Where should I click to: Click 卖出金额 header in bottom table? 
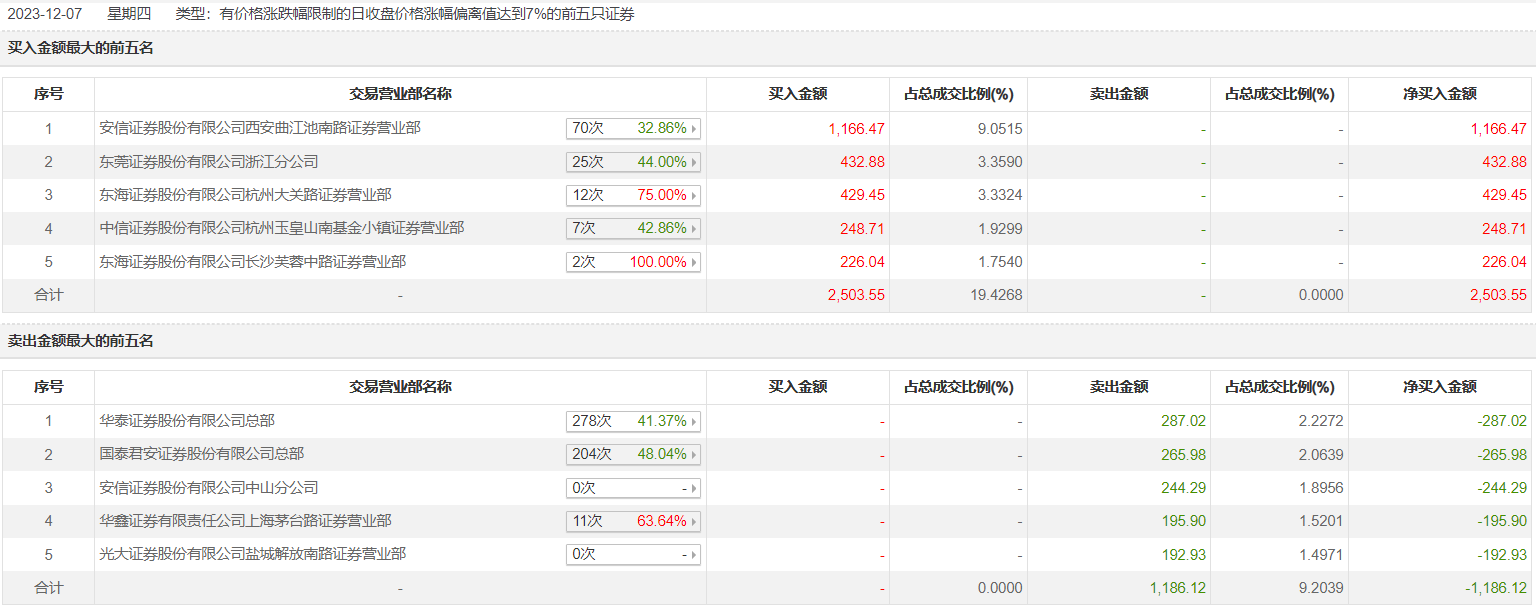(x=1118, y=387)
